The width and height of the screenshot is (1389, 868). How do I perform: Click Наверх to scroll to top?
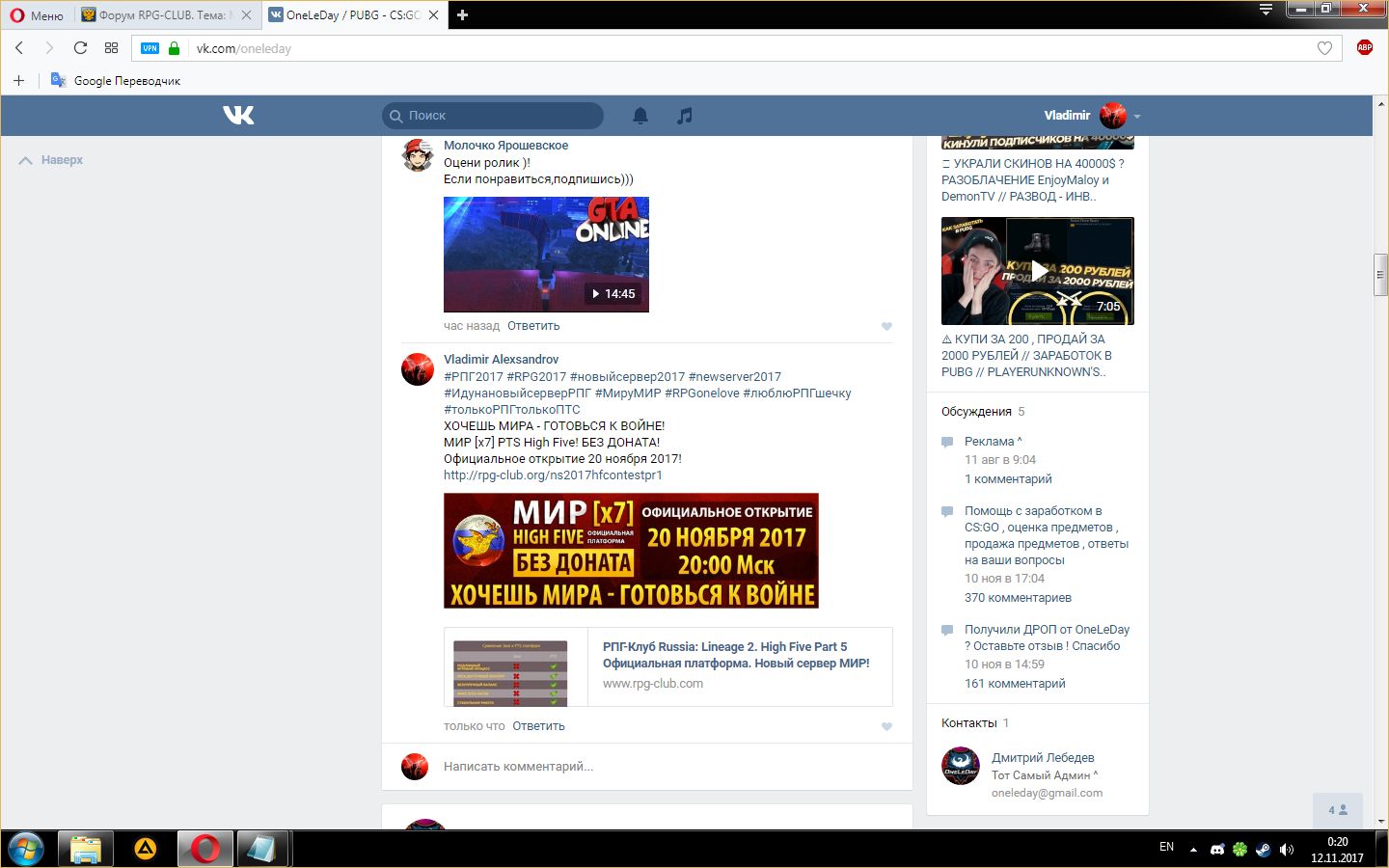[62, 160]
